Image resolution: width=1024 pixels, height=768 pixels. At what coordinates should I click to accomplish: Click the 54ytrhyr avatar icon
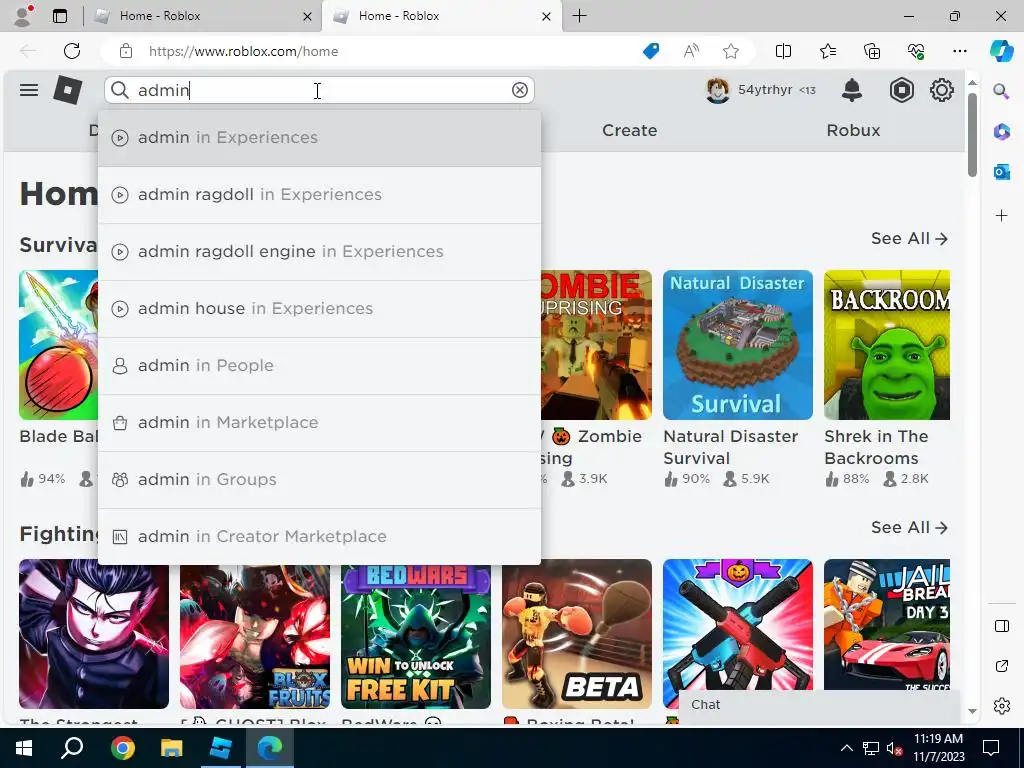717,90
